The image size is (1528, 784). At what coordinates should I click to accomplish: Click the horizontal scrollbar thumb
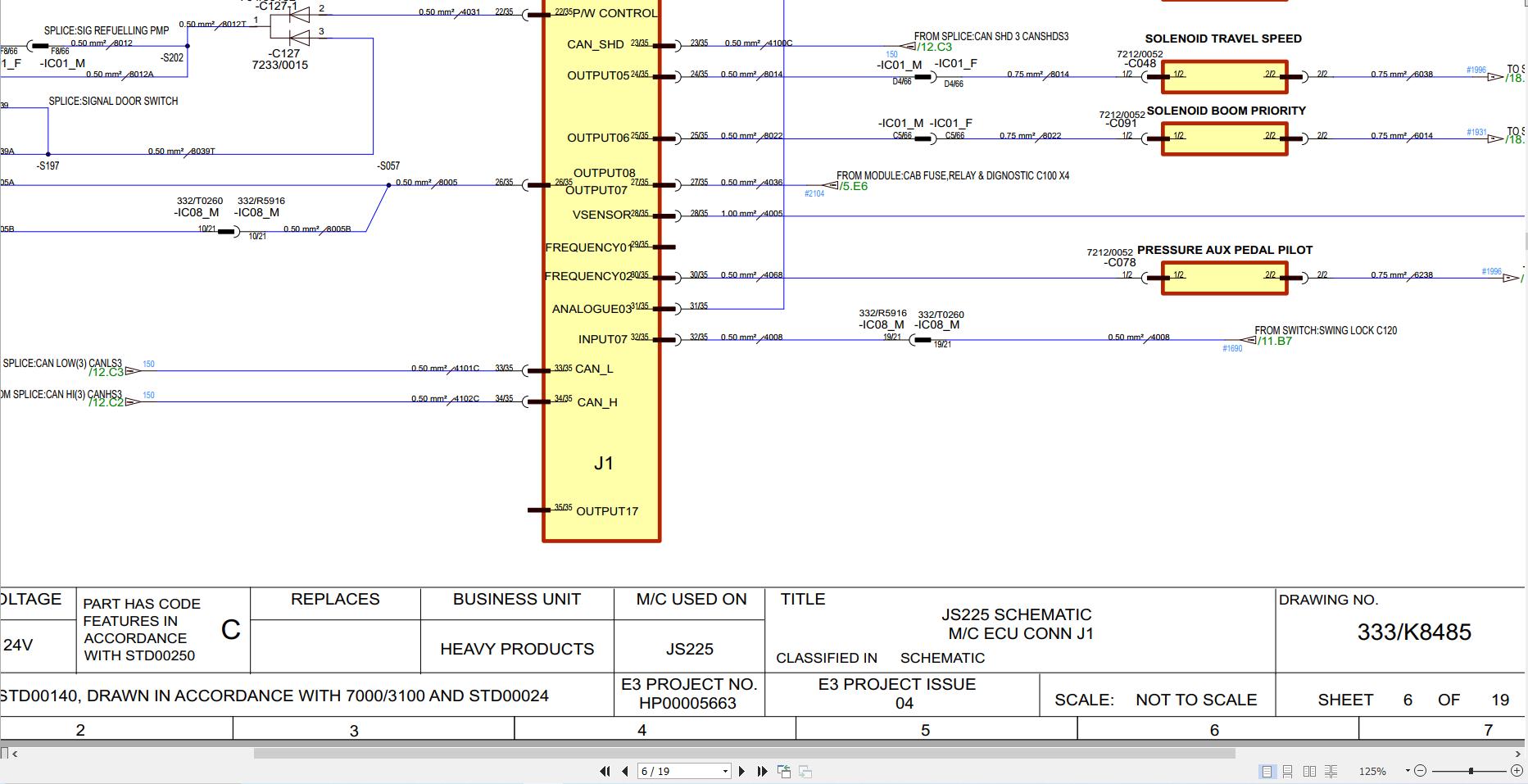tap(744, 754)
